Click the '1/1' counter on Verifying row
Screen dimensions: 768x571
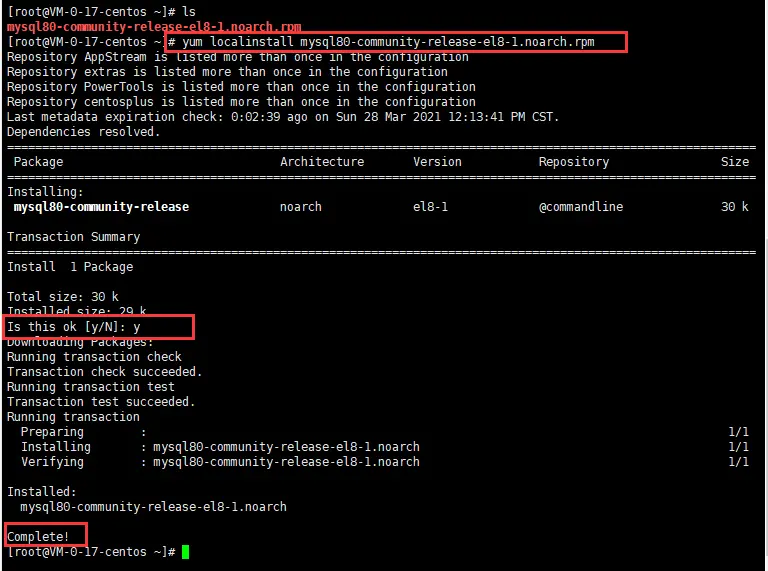pos(738,462)
